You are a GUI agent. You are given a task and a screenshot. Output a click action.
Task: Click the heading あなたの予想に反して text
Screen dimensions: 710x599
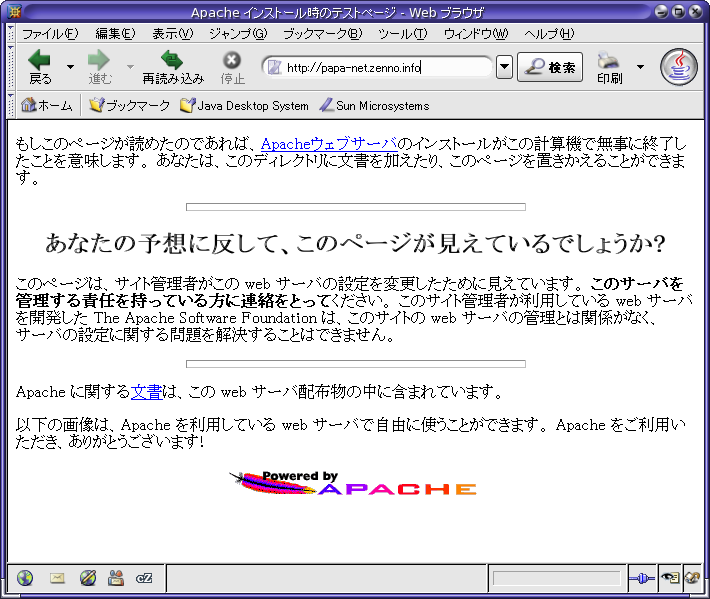click(x=355, y=243)
